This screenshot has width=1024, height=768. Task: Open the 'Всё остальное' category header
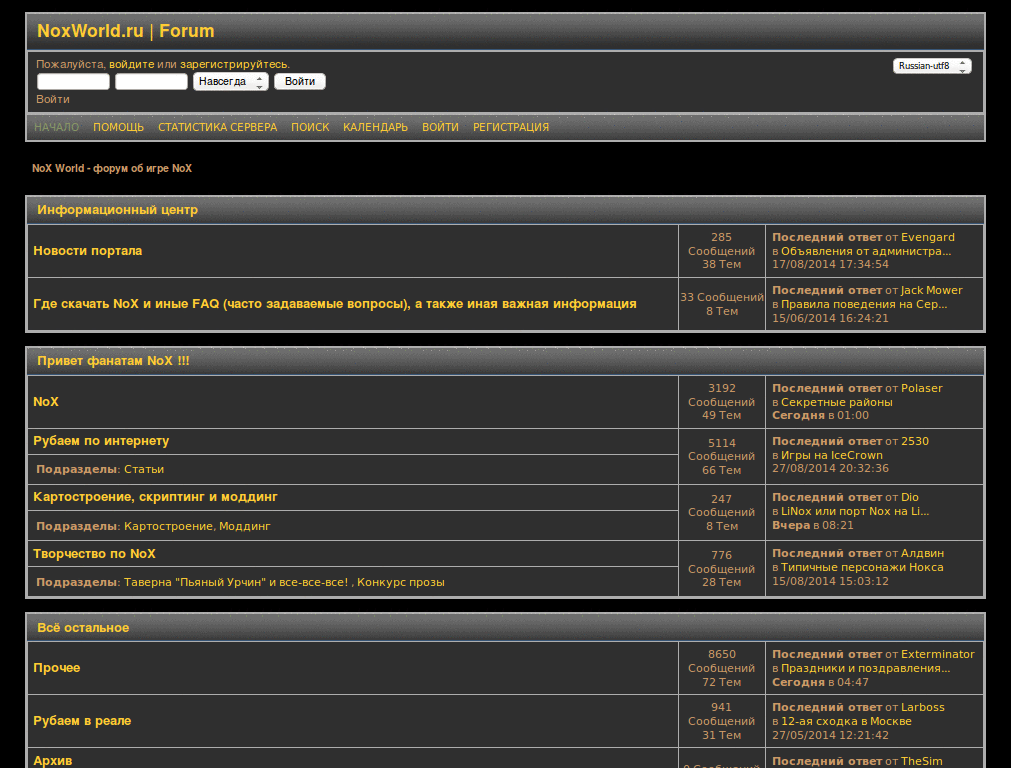[83, 628]
